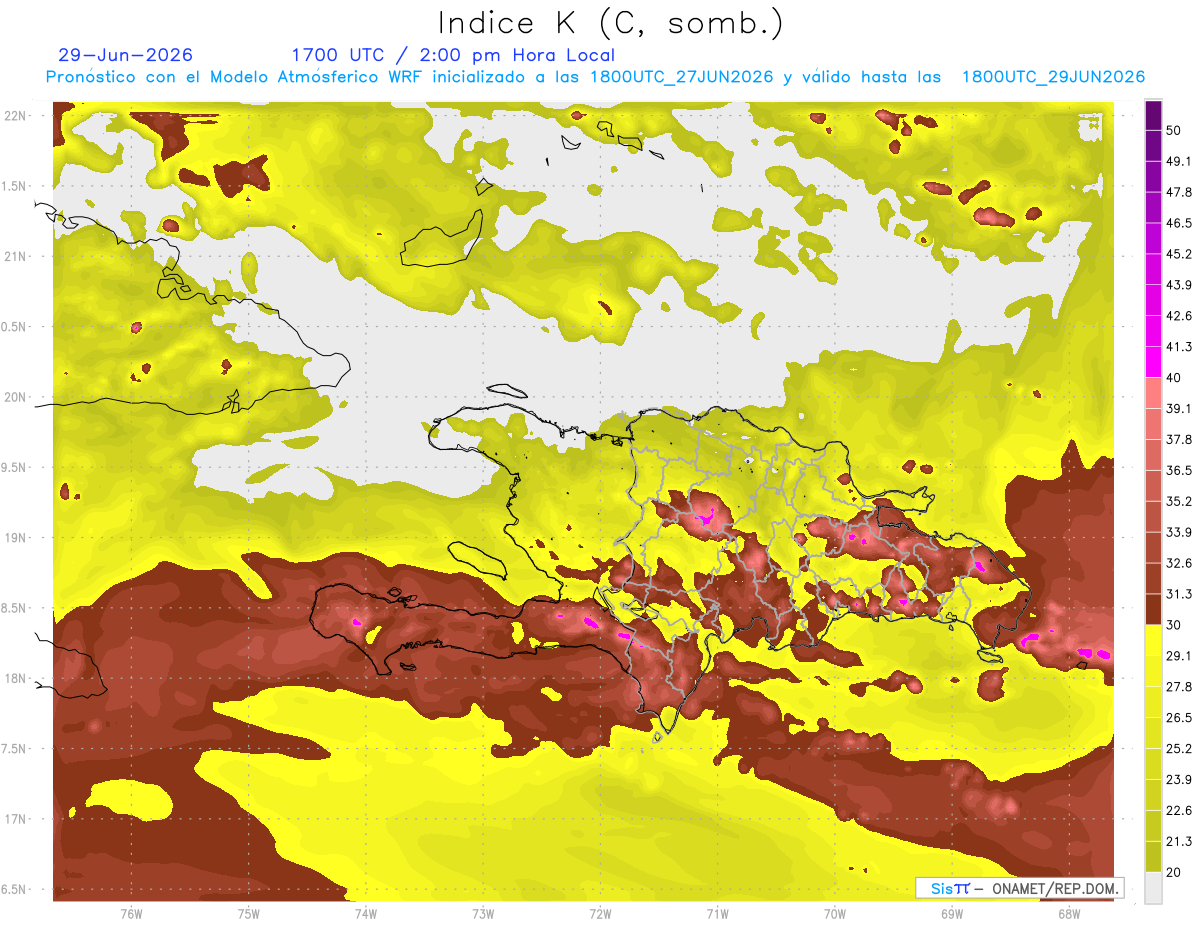Click the "47.8" colorbar value

click(1179, 192)
